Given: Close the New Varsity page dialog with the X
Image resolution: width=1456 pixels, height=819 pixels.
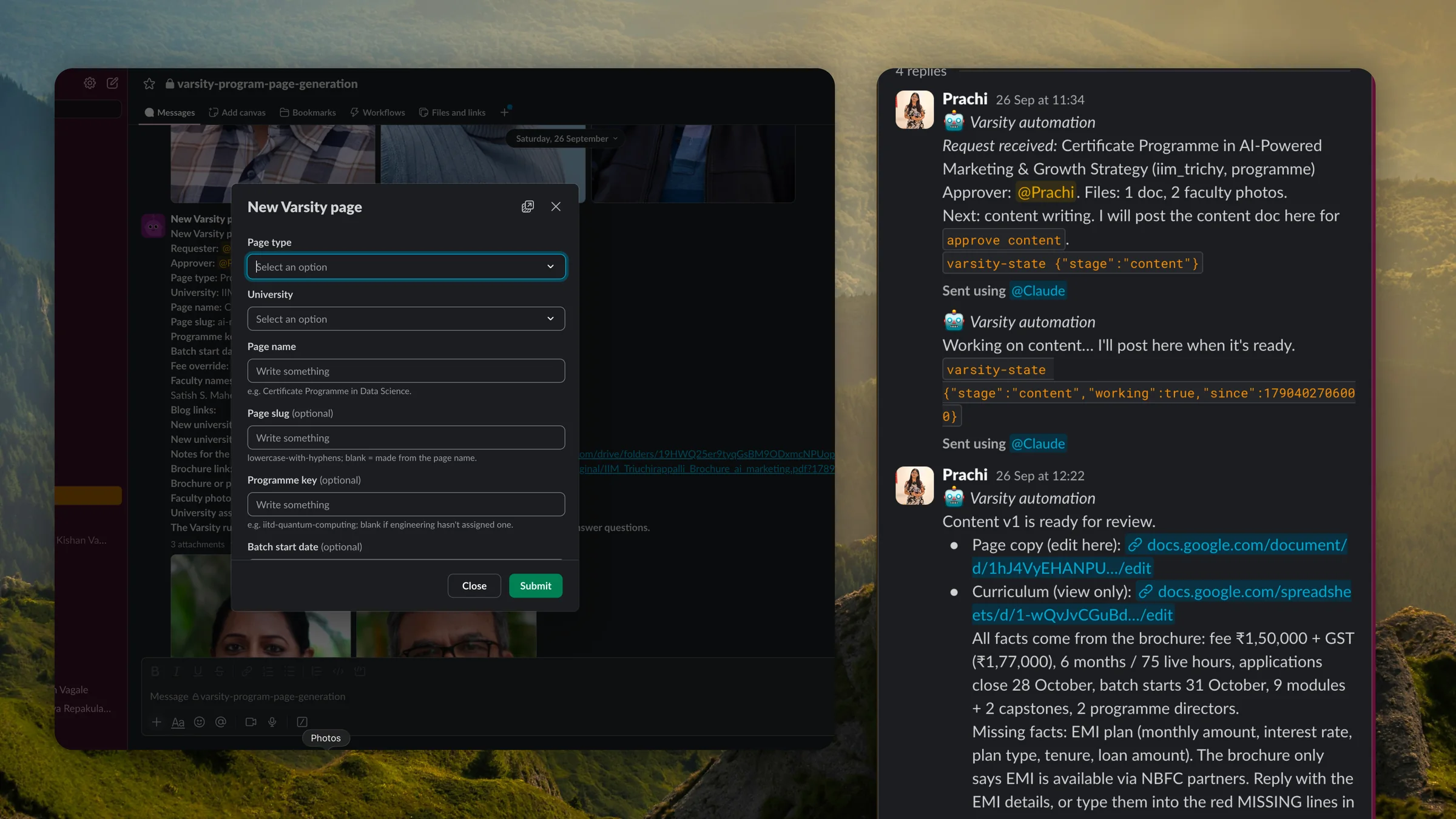Looking at the screenshot, I should 556,207.
